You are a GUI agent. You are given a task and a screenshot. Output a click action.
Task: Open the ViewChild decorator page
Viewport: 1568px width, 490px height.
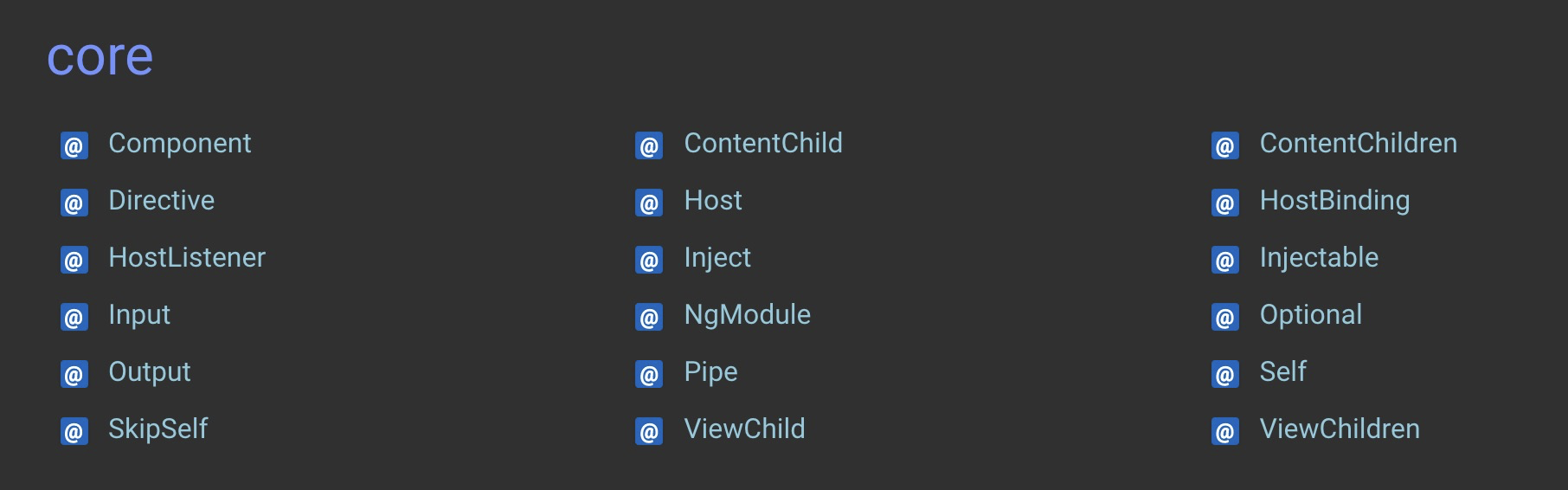(744, 429)
